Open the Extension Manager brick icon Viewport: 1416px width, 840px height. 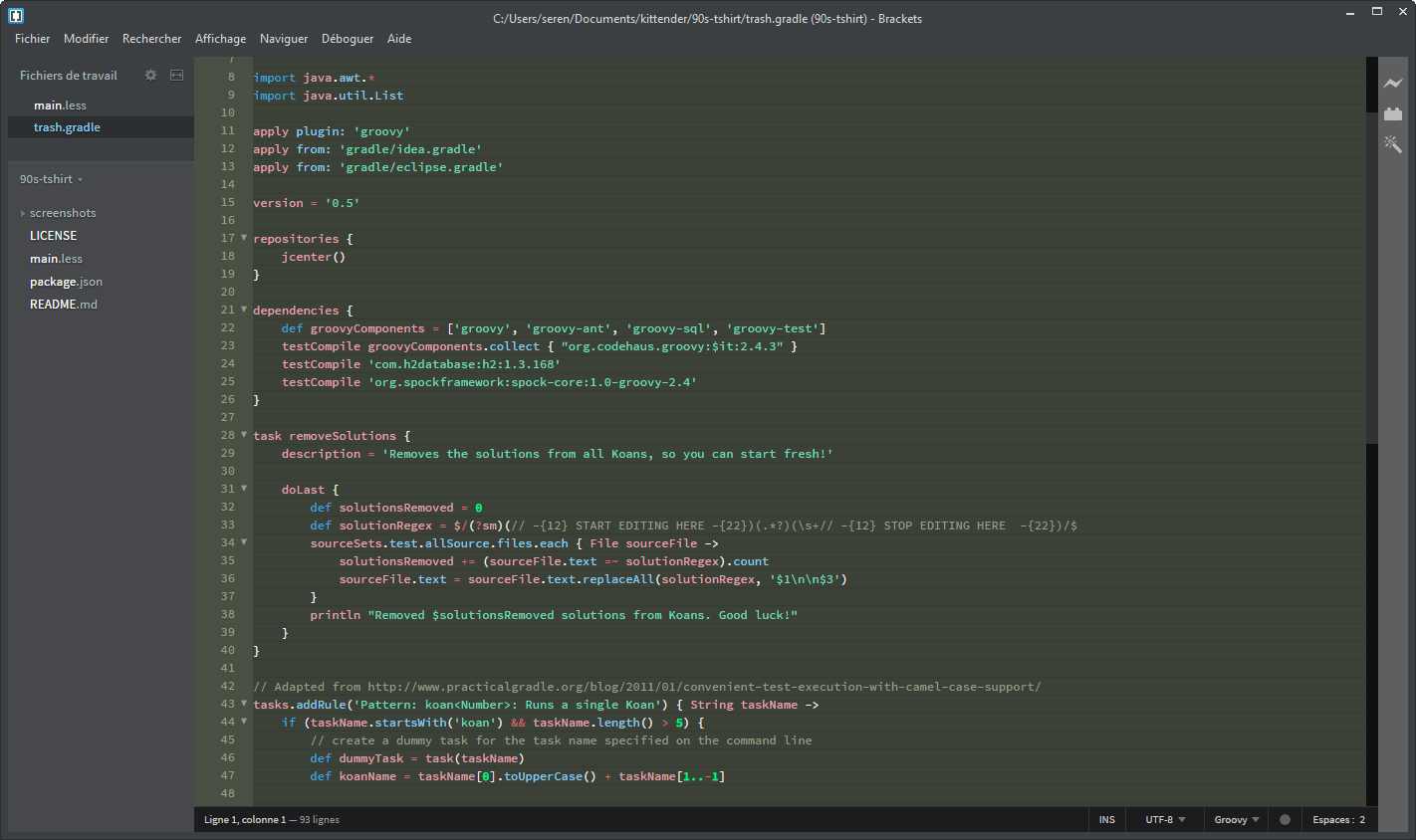[1393, 113]
